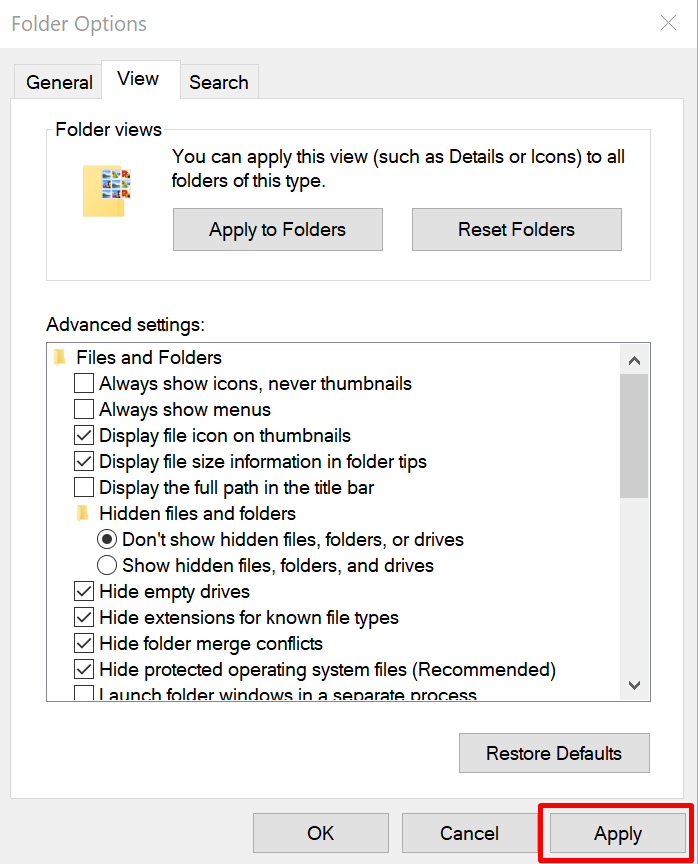Select Don't show hidden files radio button
This screenshot has width=698, height=864.
point(107,540)
